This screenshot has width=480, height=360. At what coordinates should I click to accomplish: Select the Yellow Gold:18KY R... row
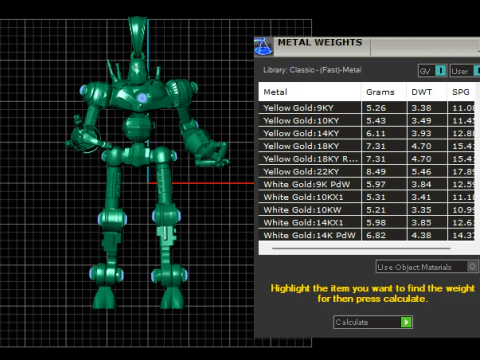(x=367, y=159)
